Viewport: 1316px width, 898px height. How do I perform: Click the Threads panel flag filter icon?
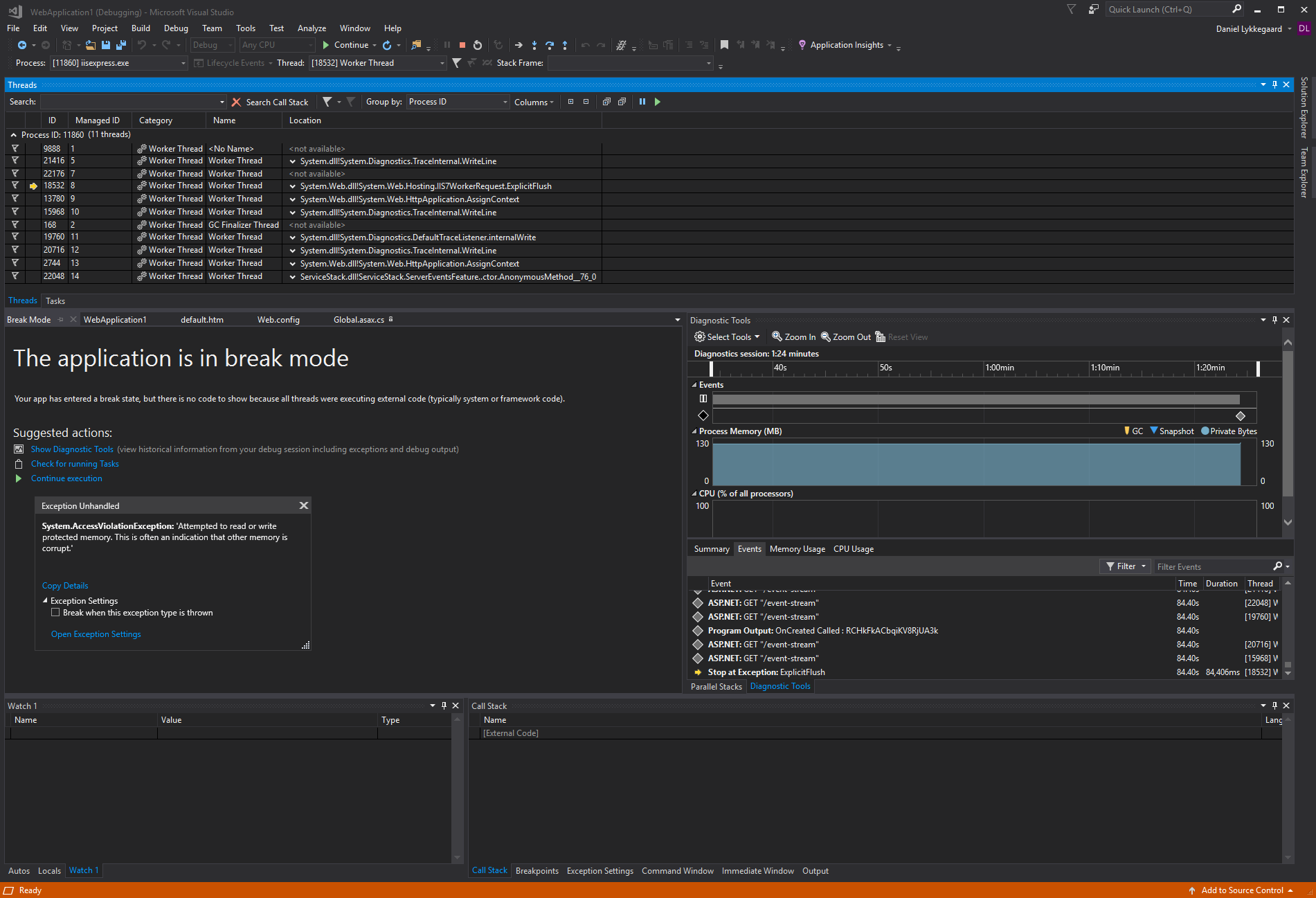tap(327, 102)
